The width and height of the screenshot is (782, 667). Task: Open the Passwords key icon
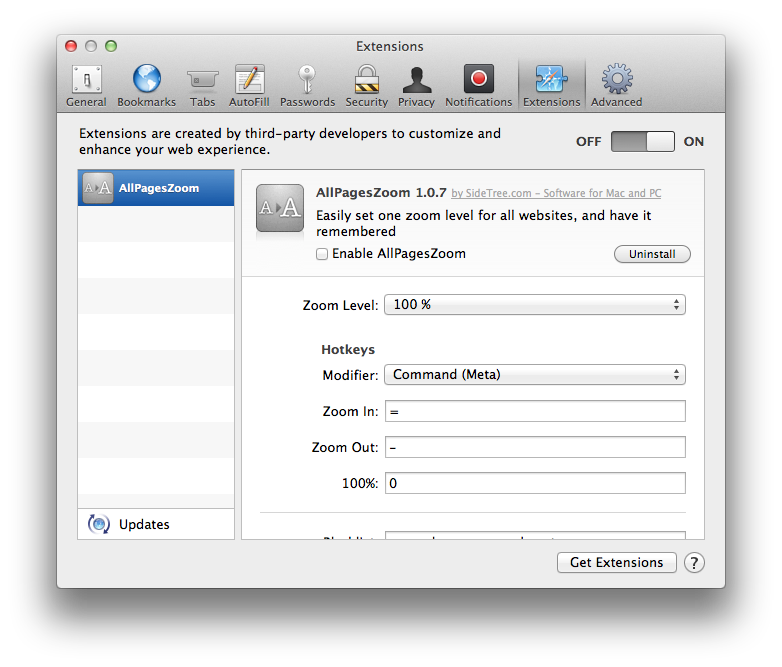pos(307,79)
